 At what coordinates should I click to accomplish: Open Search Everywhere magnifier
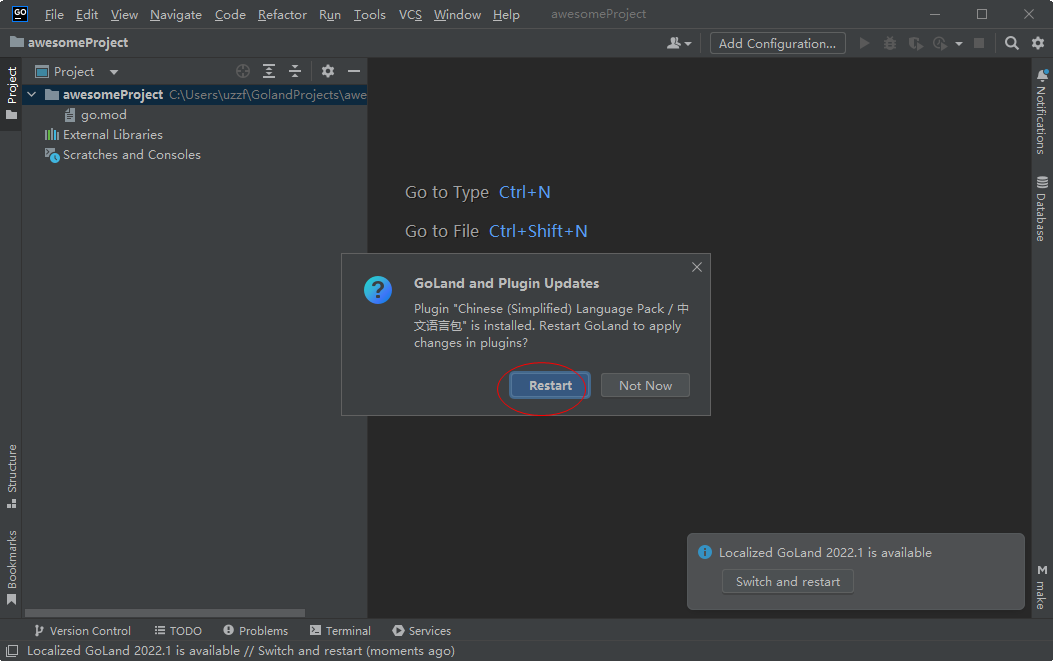(x=1011, y=43)
